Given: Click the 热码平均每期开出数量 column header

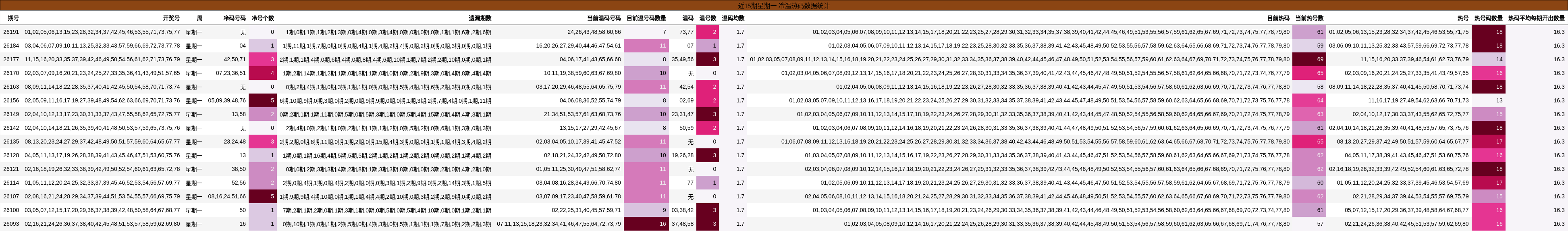Looking at the screenshot, I should click(x=1536, y=18).
